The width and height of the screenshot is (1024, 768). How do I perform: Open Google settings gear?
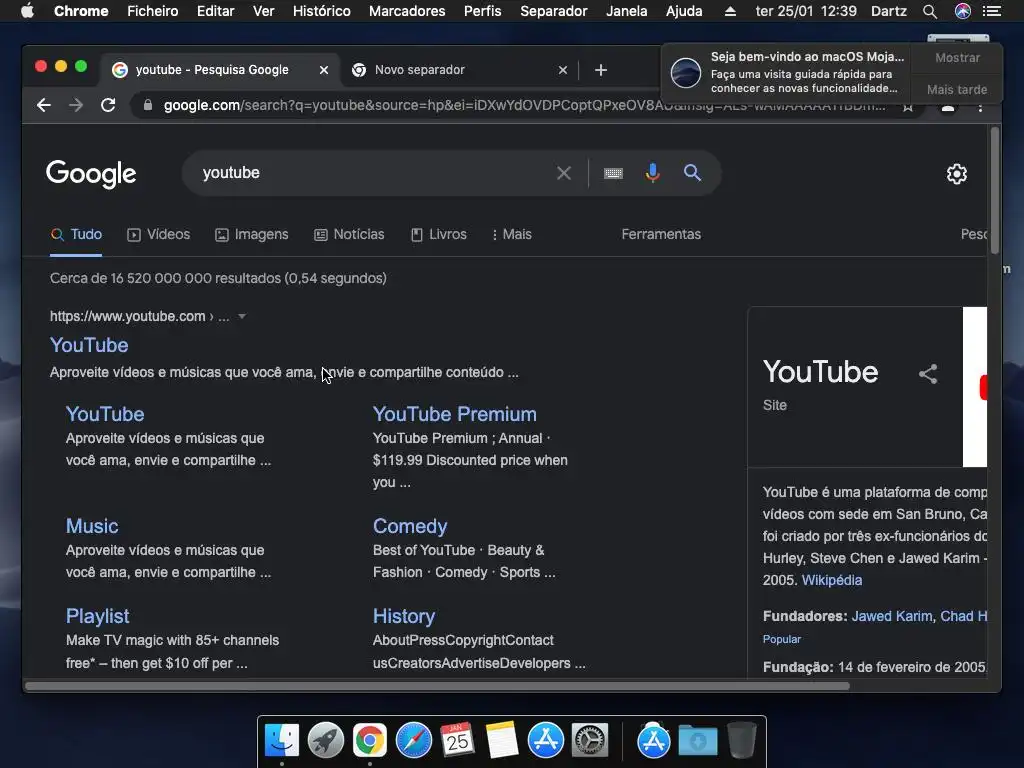click(957, 174)
